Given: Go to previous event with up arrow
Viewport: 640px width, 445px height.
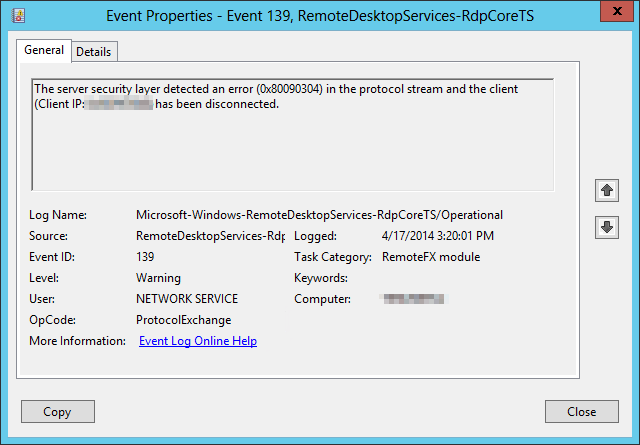Looking at the screenshot, I should click(x=606, y=190).
